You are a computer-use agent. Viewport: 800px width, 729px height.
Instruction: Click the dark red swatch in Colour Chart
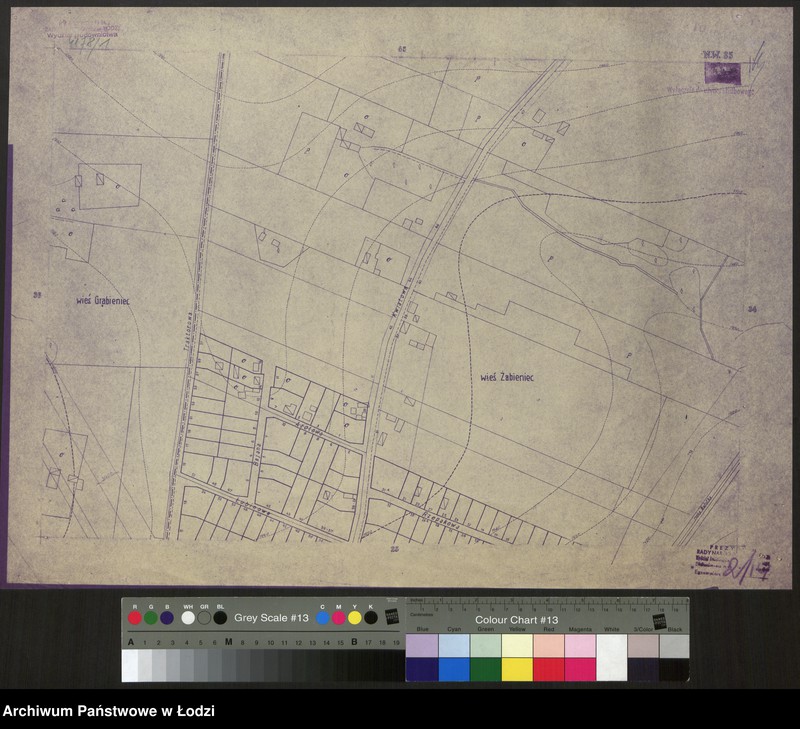click(x=548, y=669)
